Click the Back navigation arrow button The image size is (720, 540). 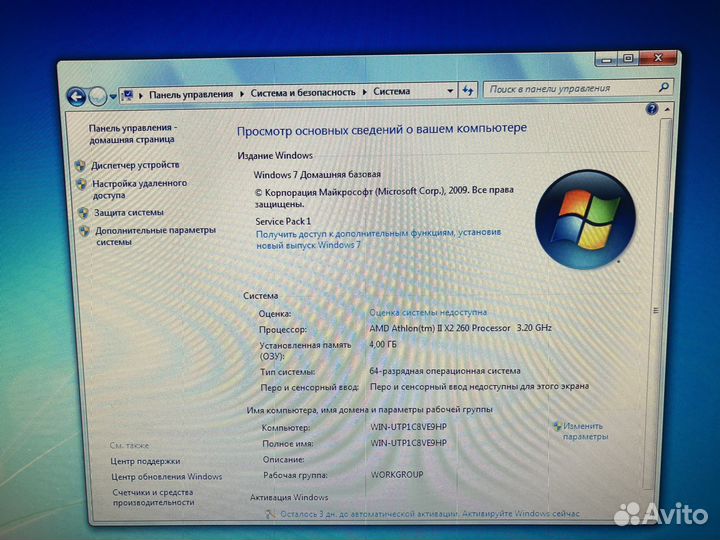(x=76, y=97)
